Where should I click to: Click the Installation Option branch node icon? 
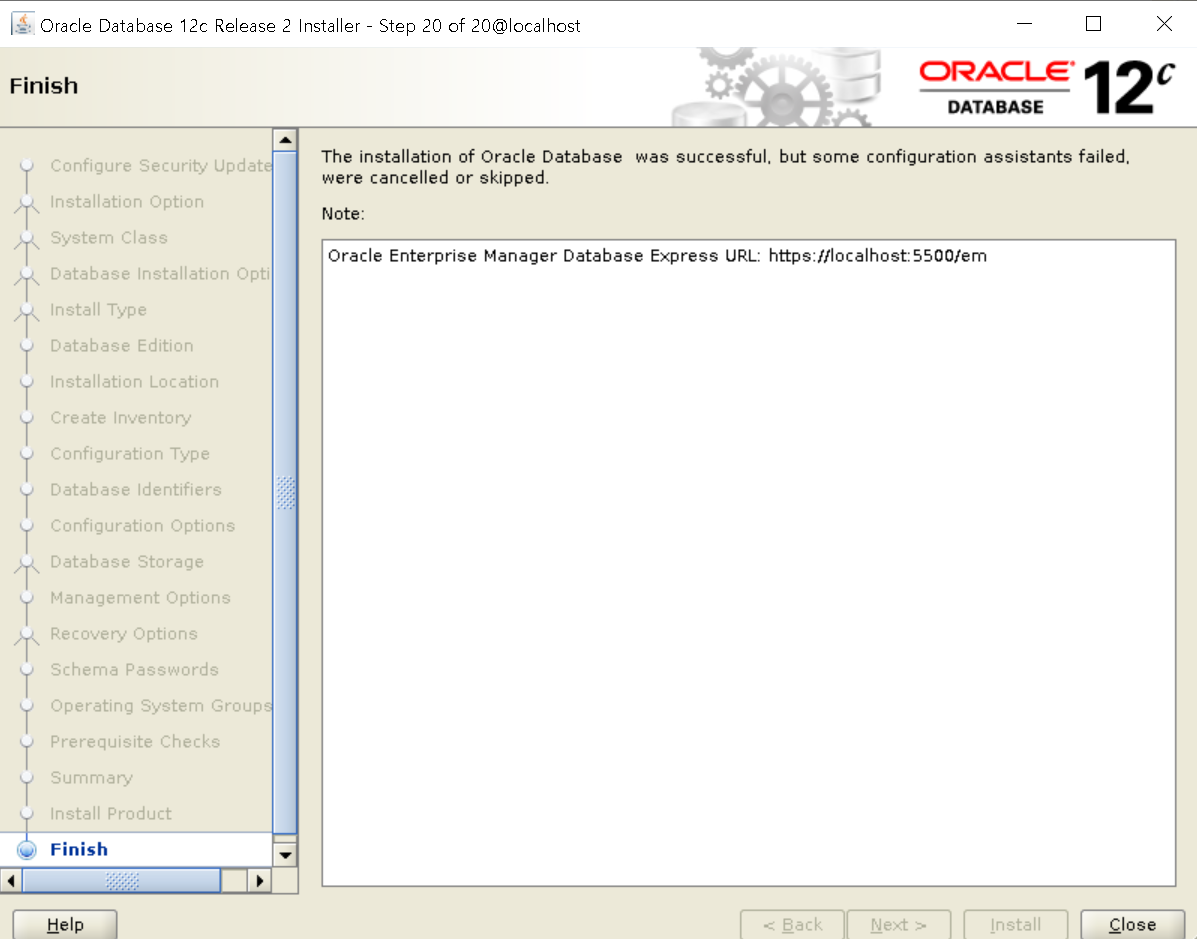click(x=27, y=202)
